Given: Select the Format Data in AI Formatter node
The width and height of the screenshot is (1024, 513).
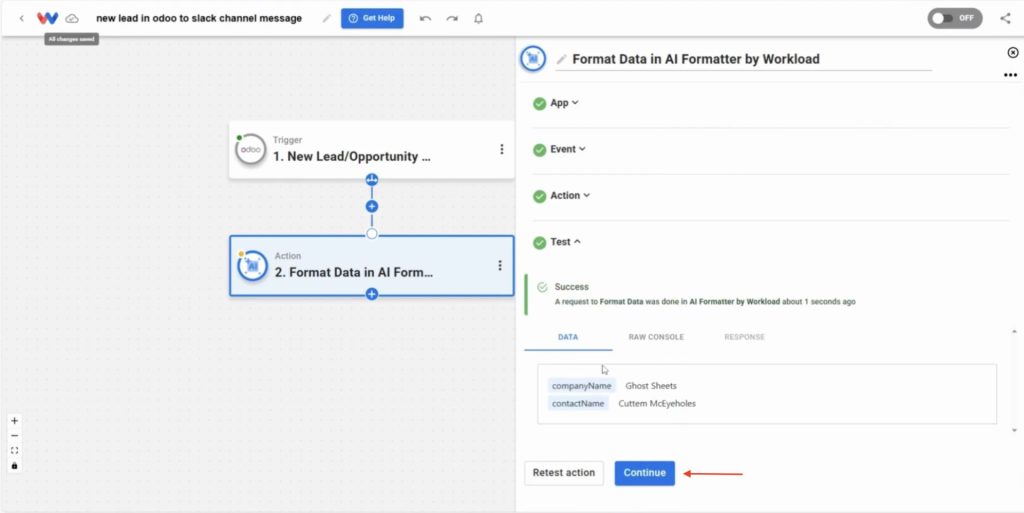Looking at the screenshot, I should (372, 266).
